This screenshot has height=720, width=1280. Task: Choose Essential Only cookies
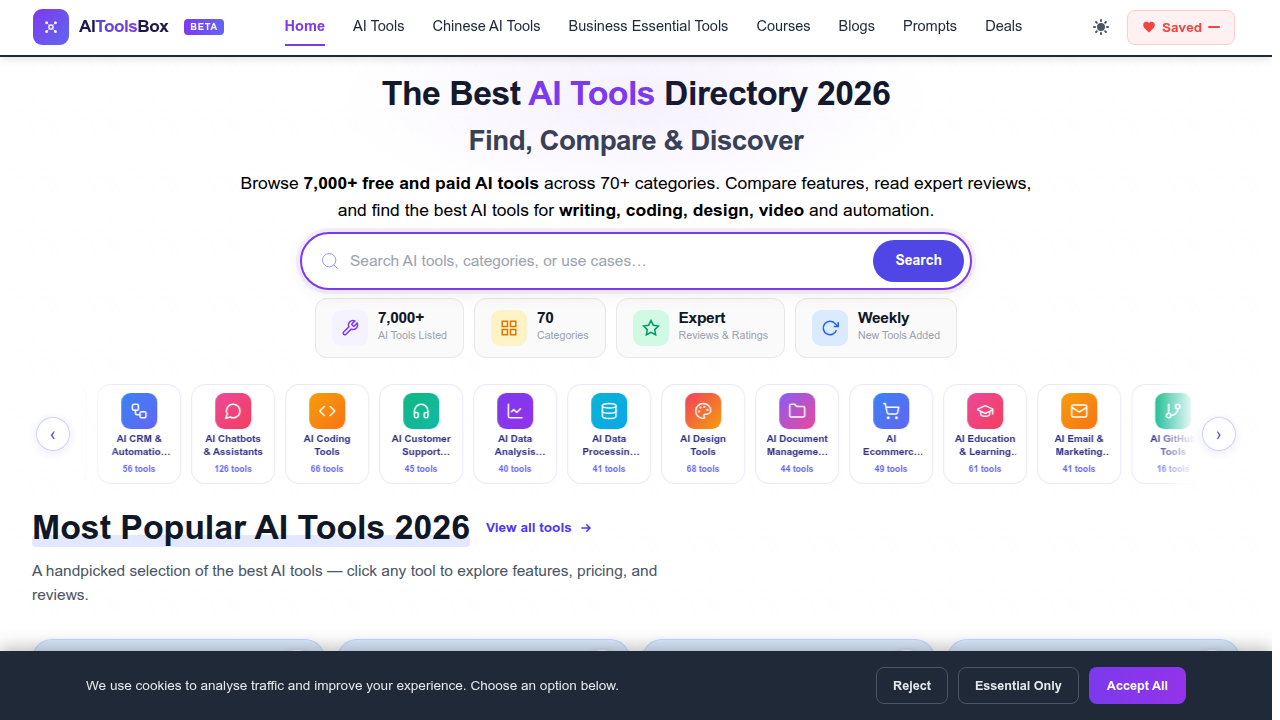click(x=1018, y=686)
